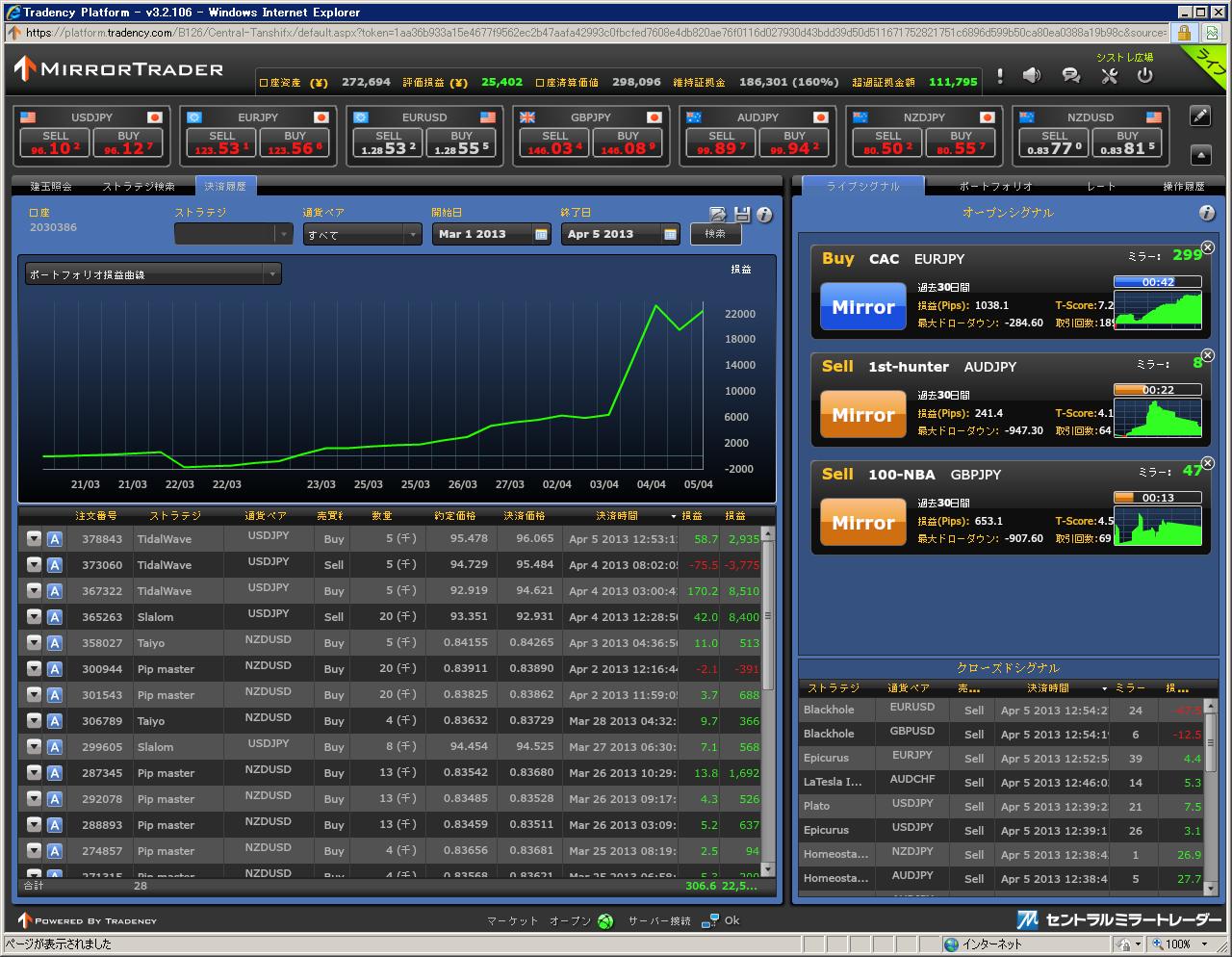Dismiss the CAC EURJPY signal card
This screenshot has width=1232, height=957.
point(1208,247)
